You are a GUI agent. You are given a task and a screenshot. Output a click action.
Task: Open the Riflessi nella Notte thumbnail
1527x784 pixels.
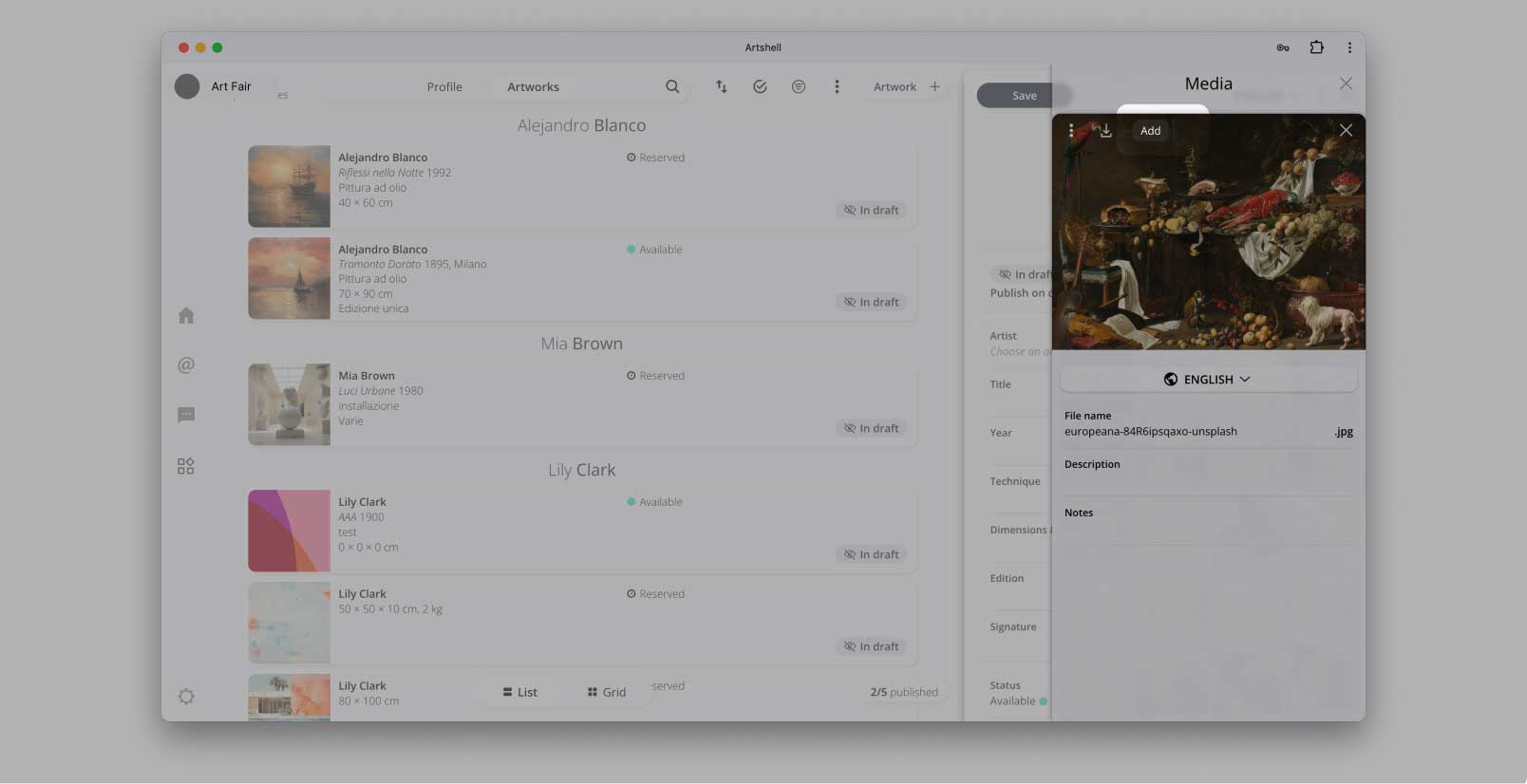pyautogui.click(x=289, y=186)
